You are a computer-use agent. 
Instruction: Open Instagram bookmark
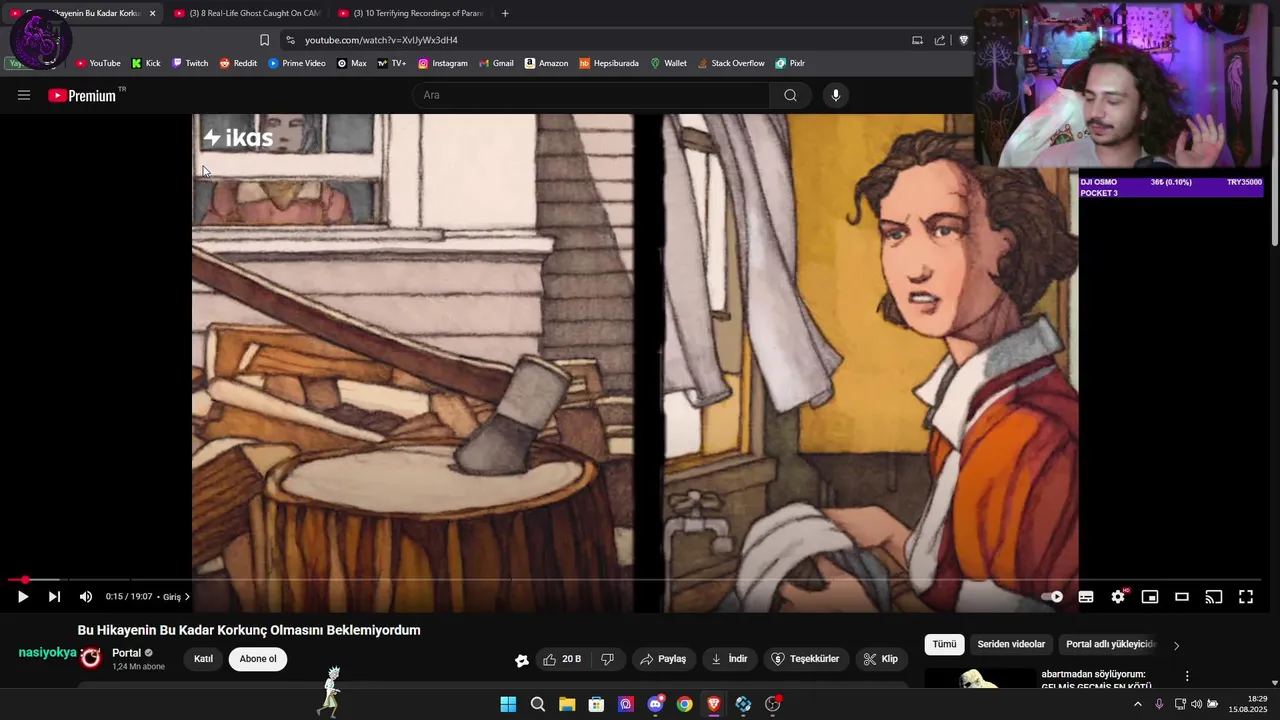click(443, 63)
